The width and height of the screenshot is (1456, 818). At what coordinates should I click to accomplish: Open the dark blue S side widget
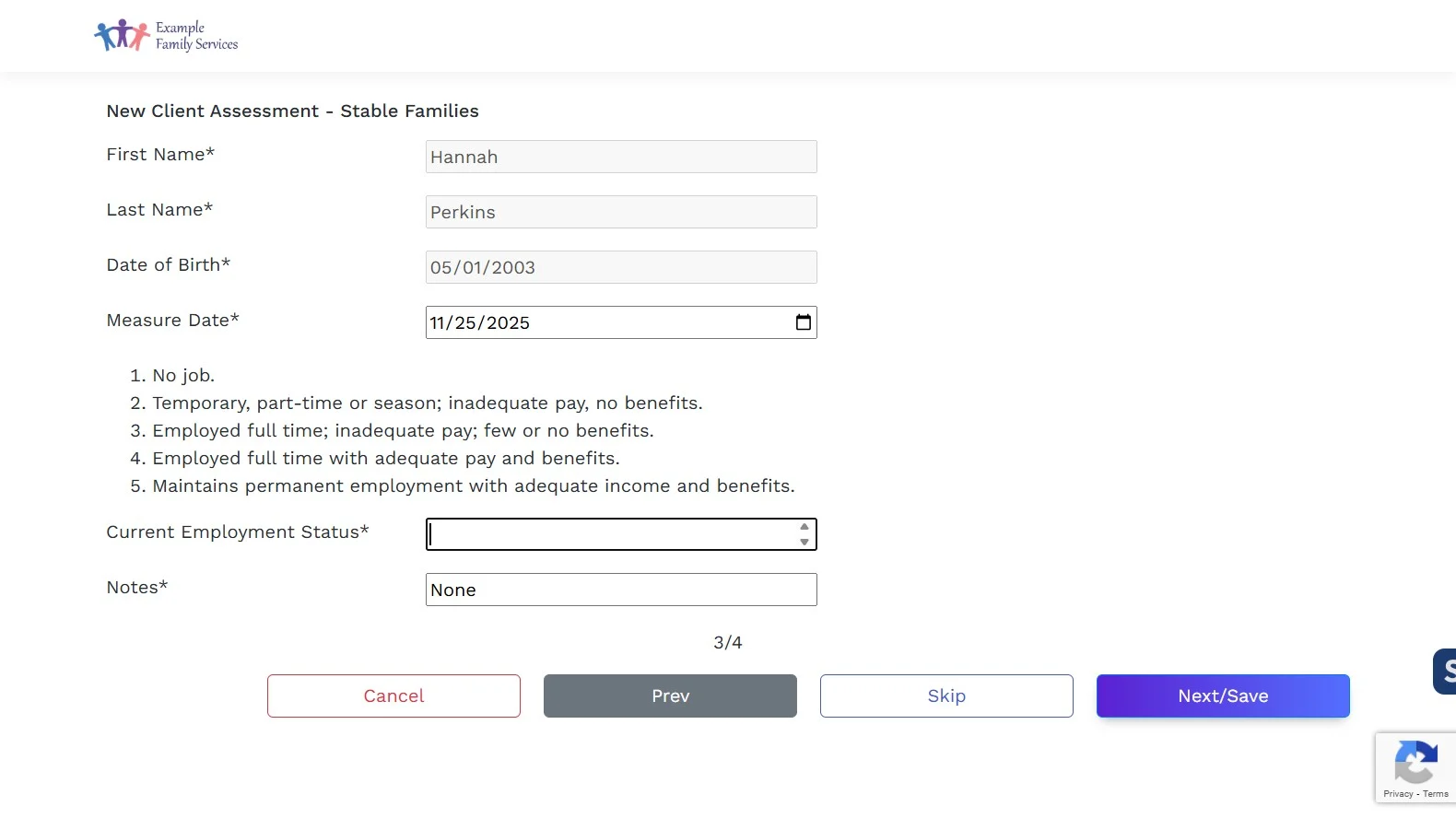(x=1446, y=671)
